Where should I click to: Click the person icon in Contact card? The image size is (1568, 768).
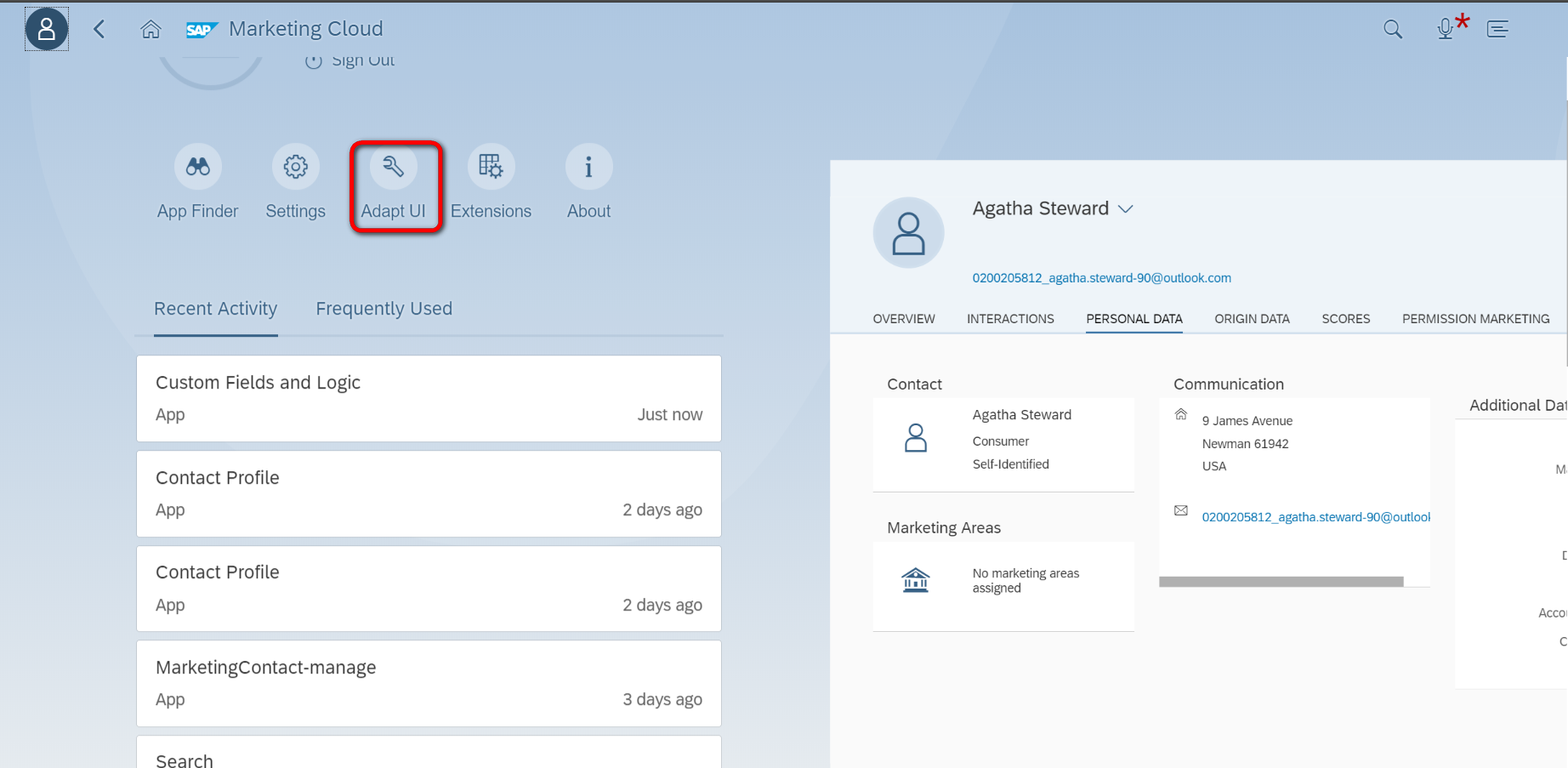(916, 438)
